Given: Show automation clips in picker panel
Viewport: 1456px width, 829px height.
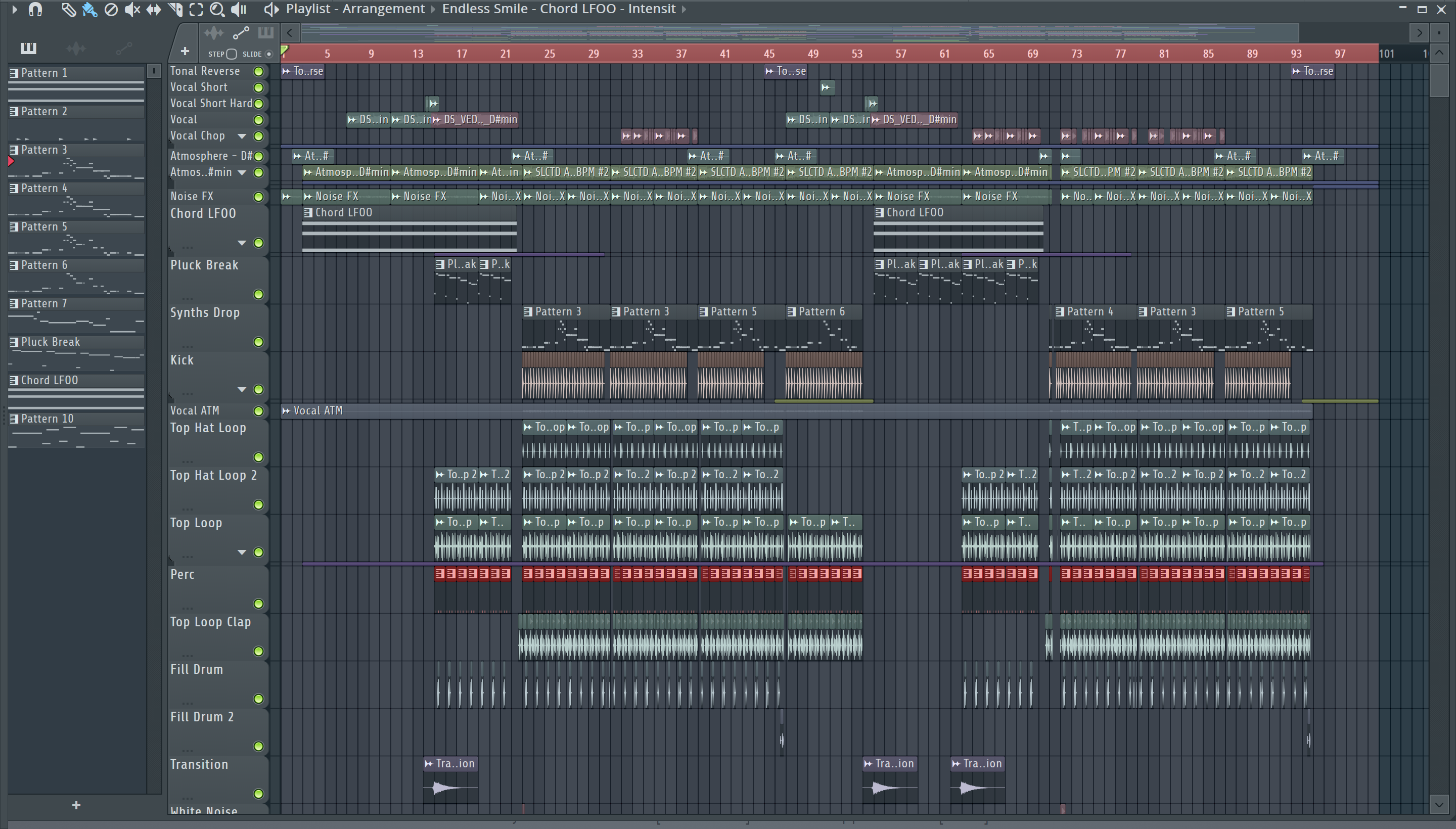Looking at the screenshot, I should tap(123, 49).
